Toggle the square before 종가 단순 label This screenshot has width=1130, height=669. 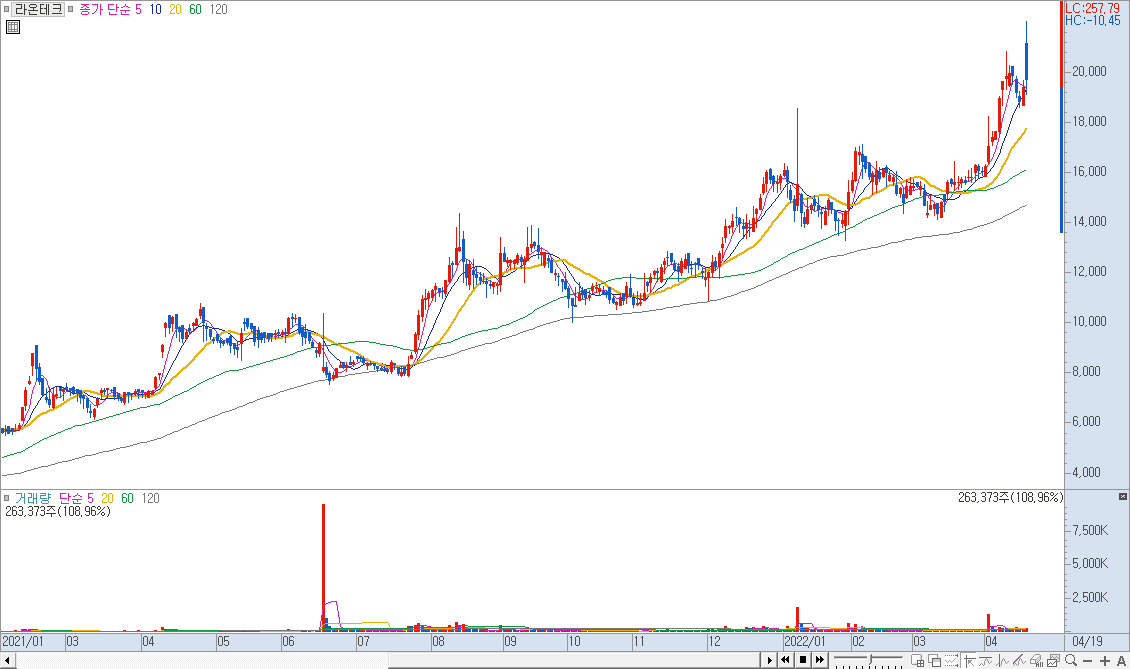coord(71,9)
